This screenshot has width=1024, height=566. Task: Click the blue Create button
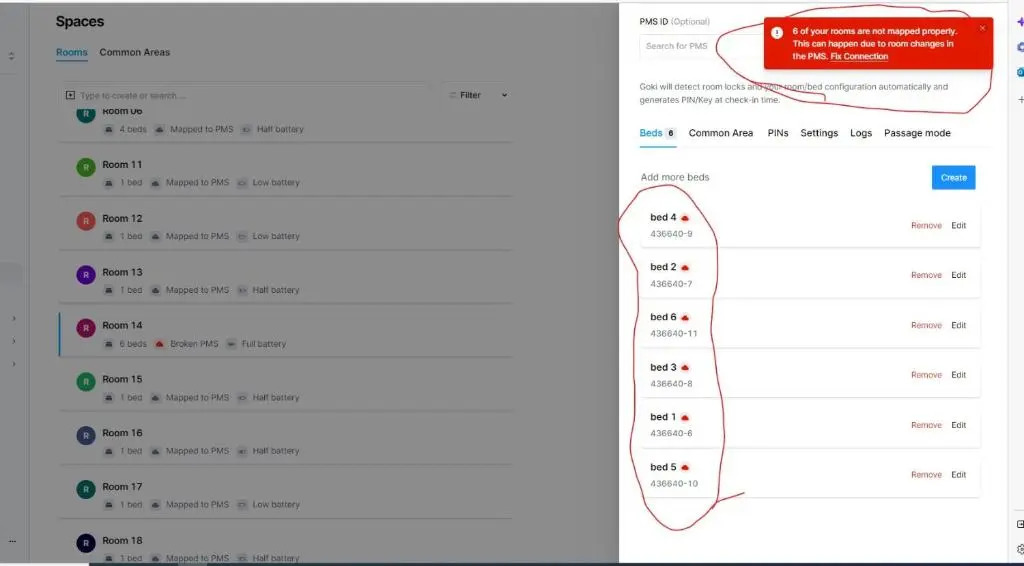point(953,177)
